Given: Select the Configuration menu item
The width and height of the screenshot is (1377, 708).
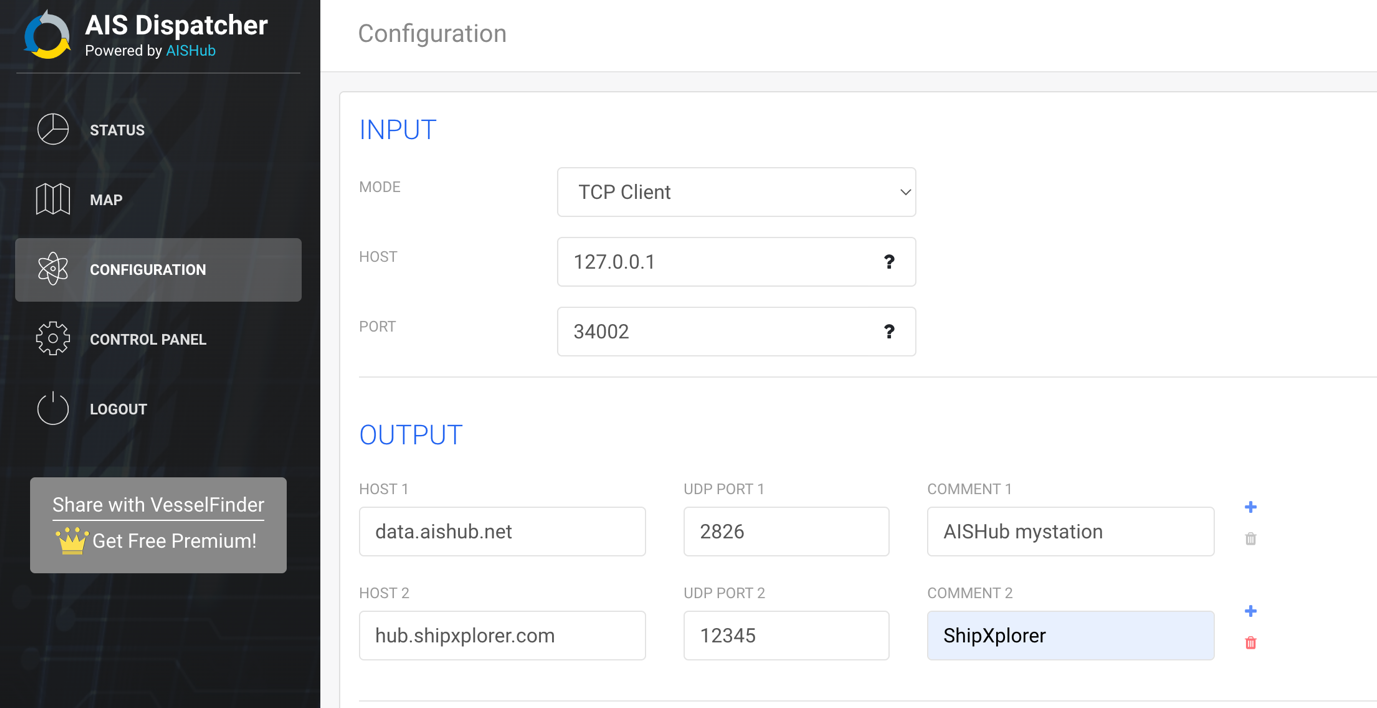Looking at the screenshot, I should coord(158,270).
